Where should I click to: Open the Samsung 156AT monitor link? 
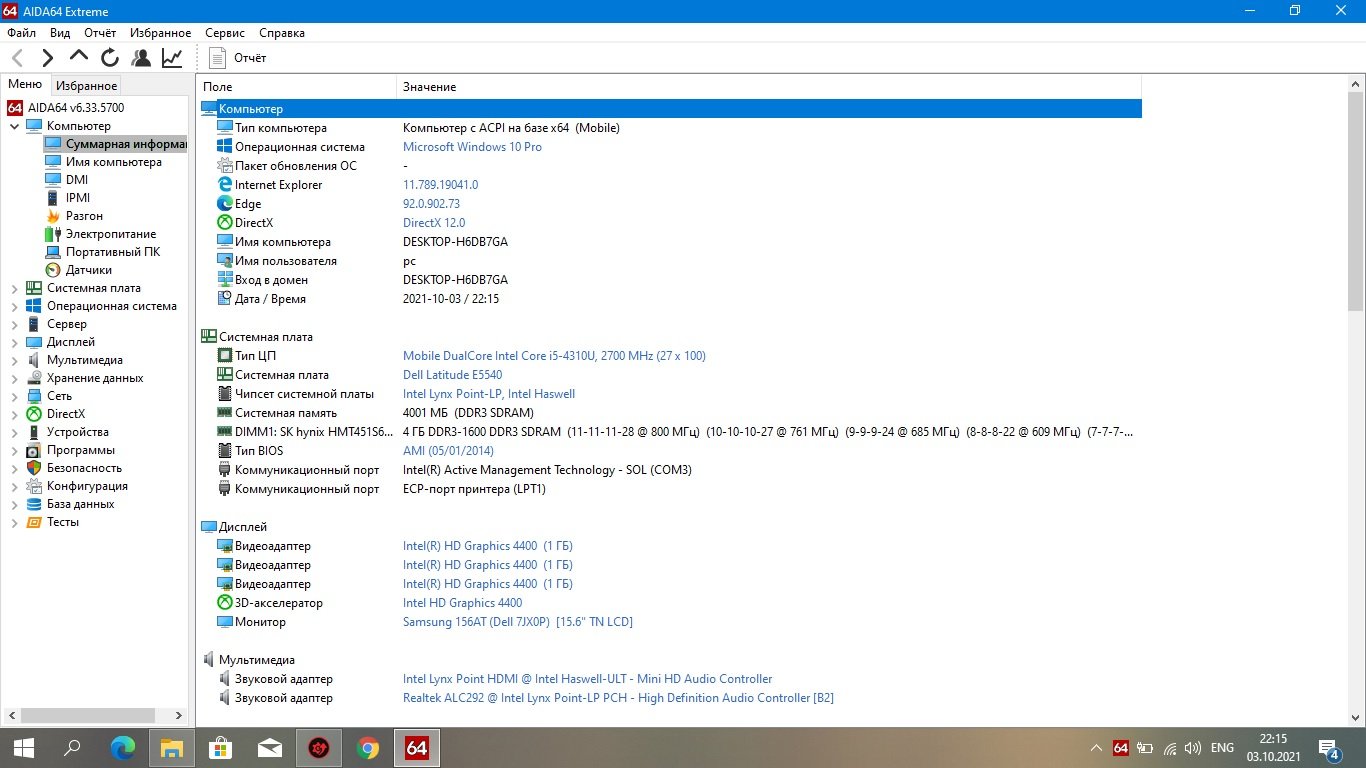tap(518, 622)
